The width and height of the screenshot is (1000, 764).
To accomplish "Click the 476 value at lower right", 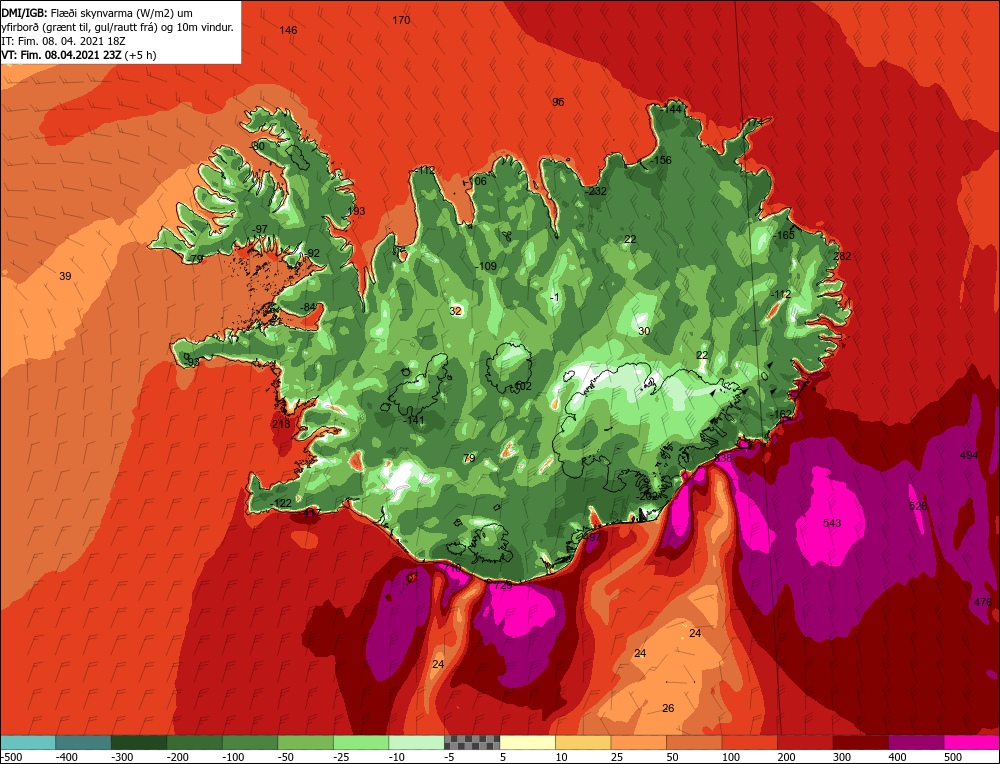I will [983, 602].
